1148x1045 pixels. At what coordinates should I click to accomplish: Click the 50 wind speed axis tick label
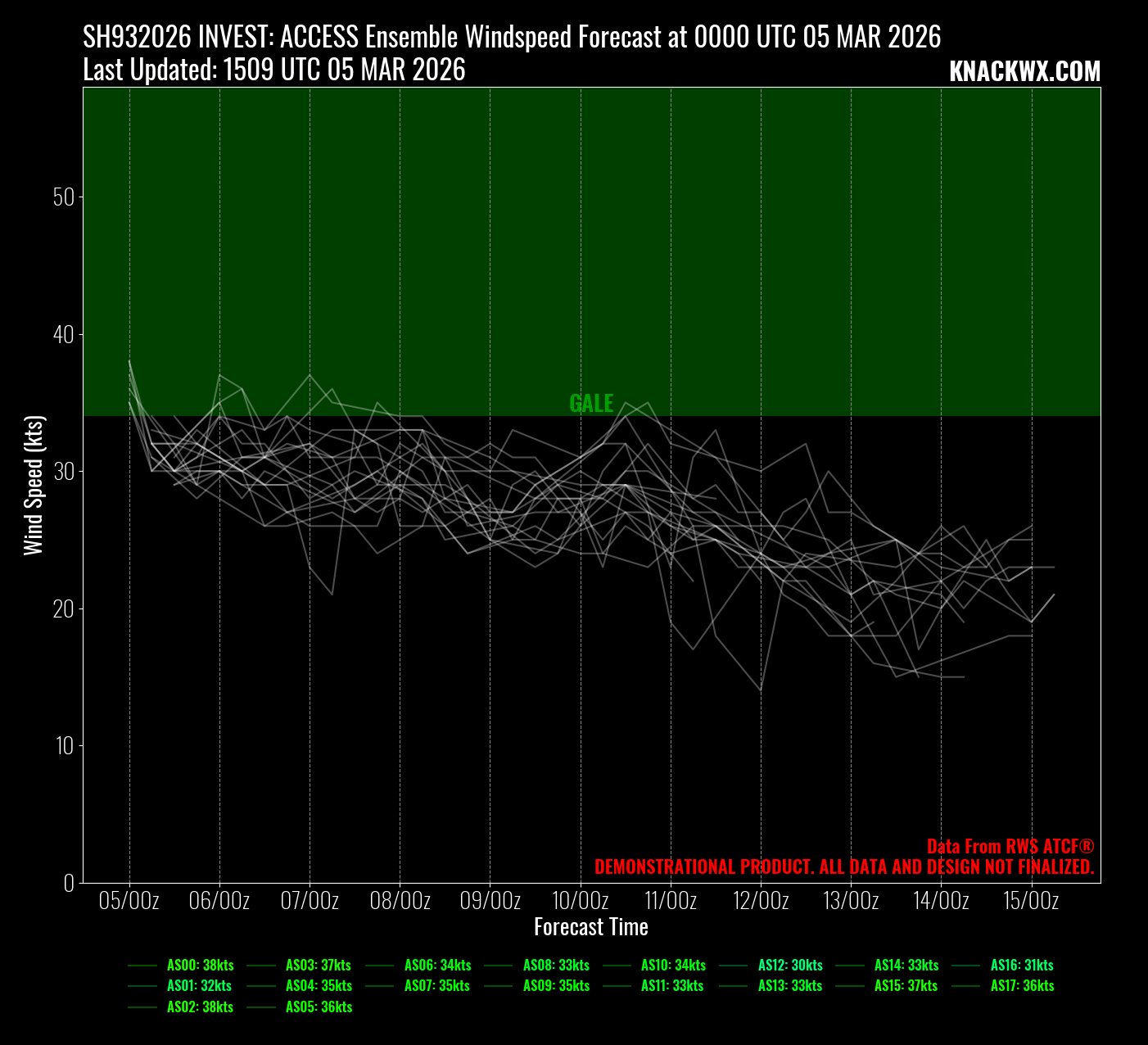pyautogui.click(x=64, y=197)
